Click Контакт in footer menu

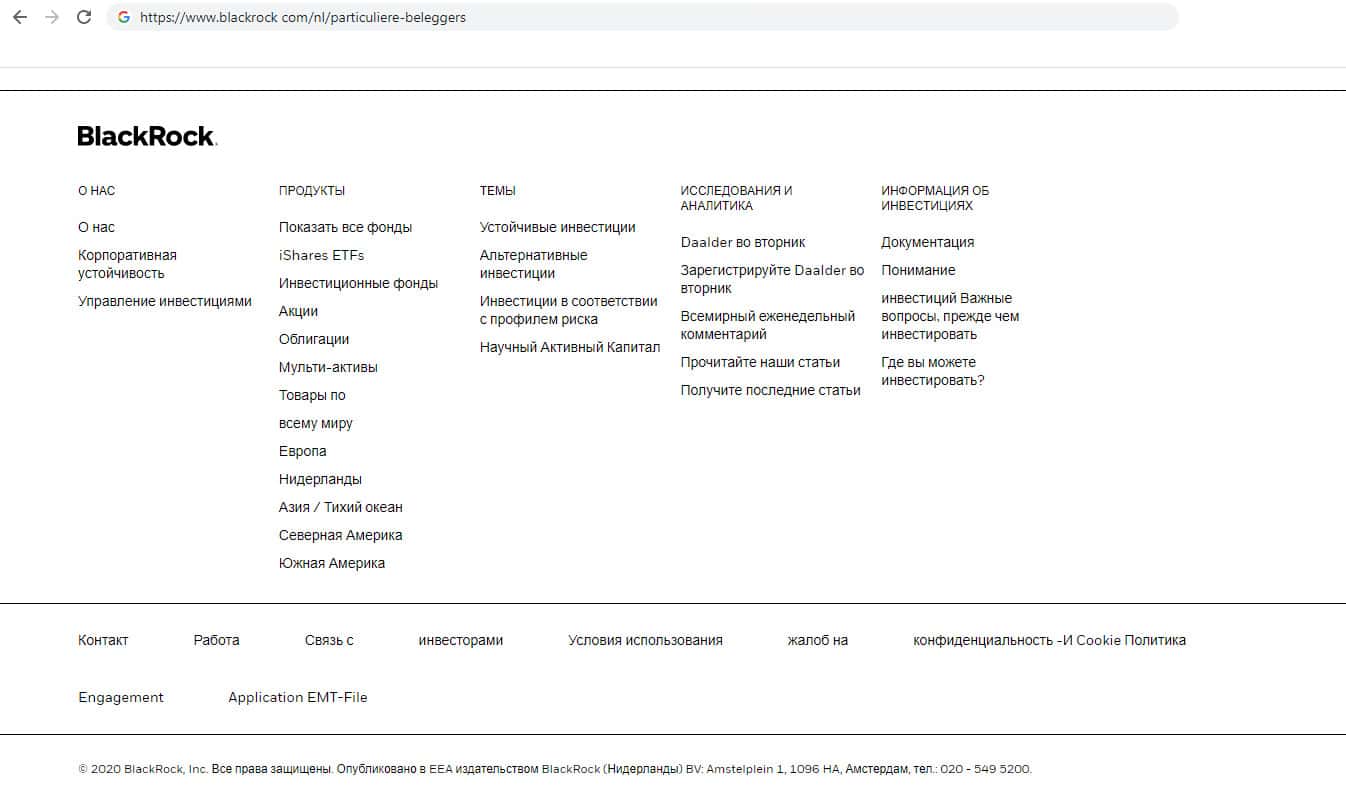click(103, 640)
